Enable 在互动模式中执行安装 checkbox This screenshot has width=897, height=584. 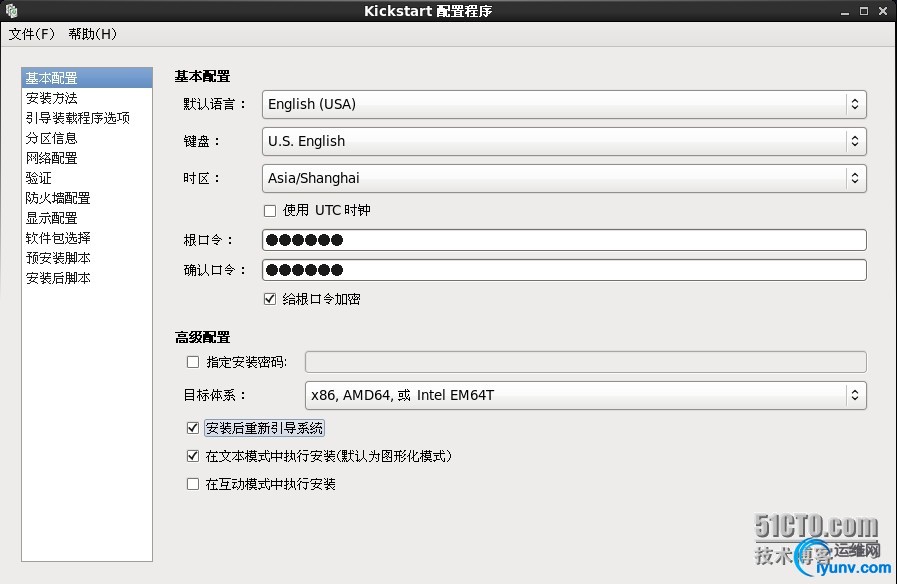point(193,484)
